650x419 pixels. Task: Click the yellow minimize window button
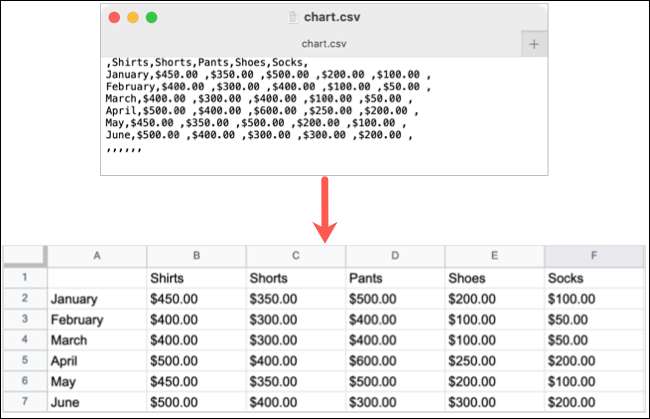click(x=133, y=17)
